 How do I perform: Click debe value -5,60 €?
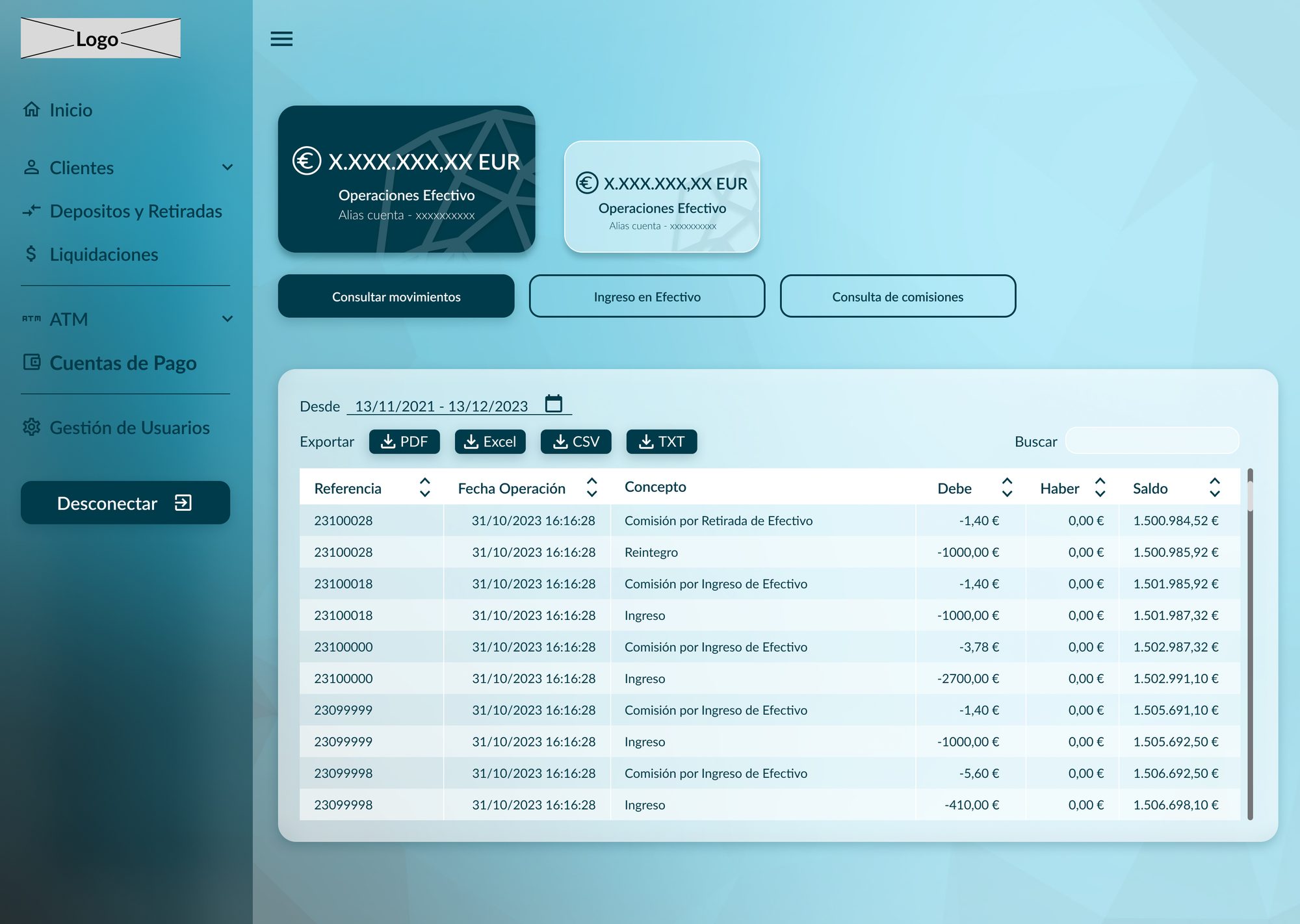(x=979, y=773)
